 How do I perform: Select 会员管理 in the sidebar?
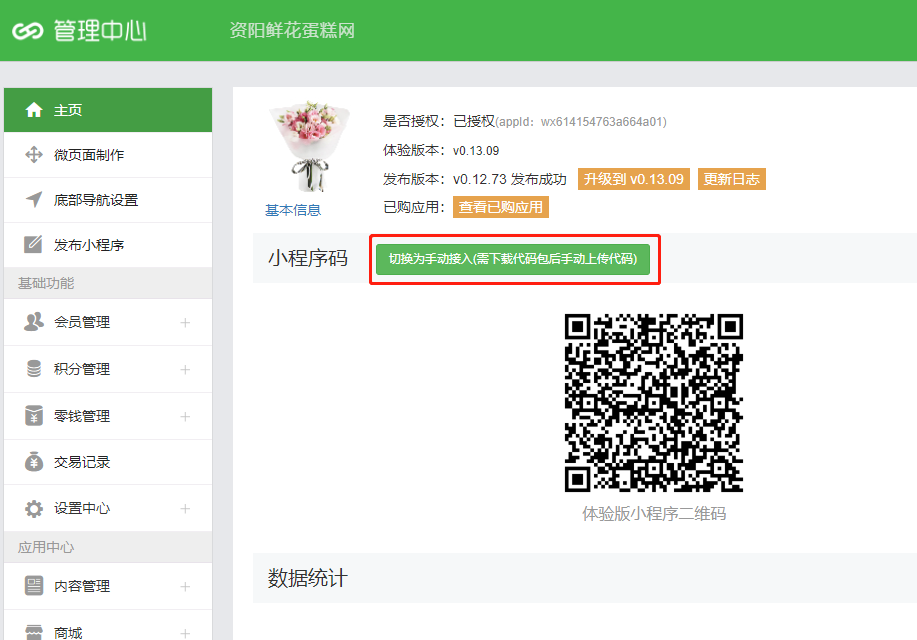108,322
